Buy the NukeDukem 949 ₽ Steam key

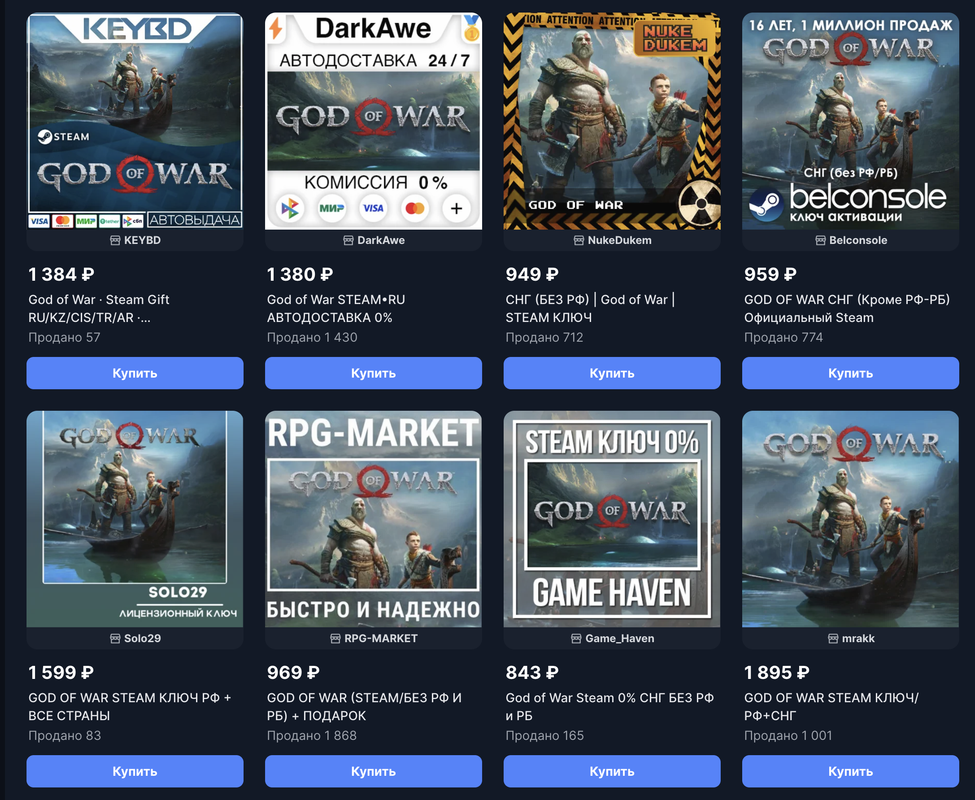pos(612,373)
